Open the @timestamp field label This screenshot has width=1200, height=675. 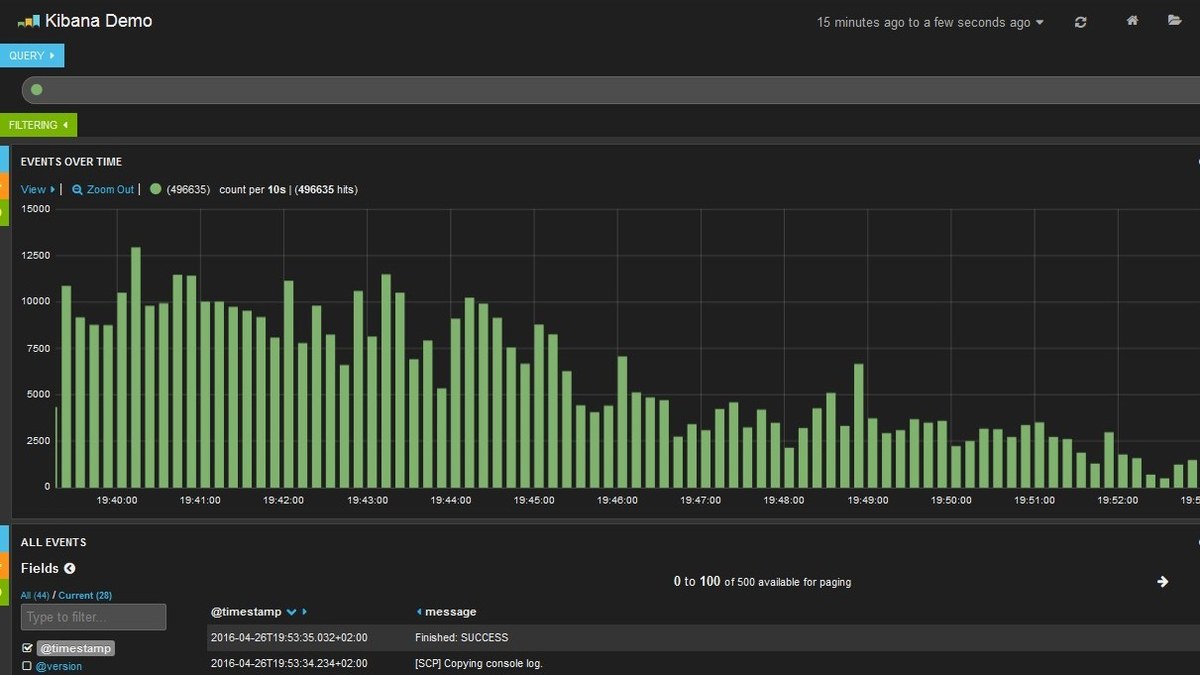coord(76,648)
